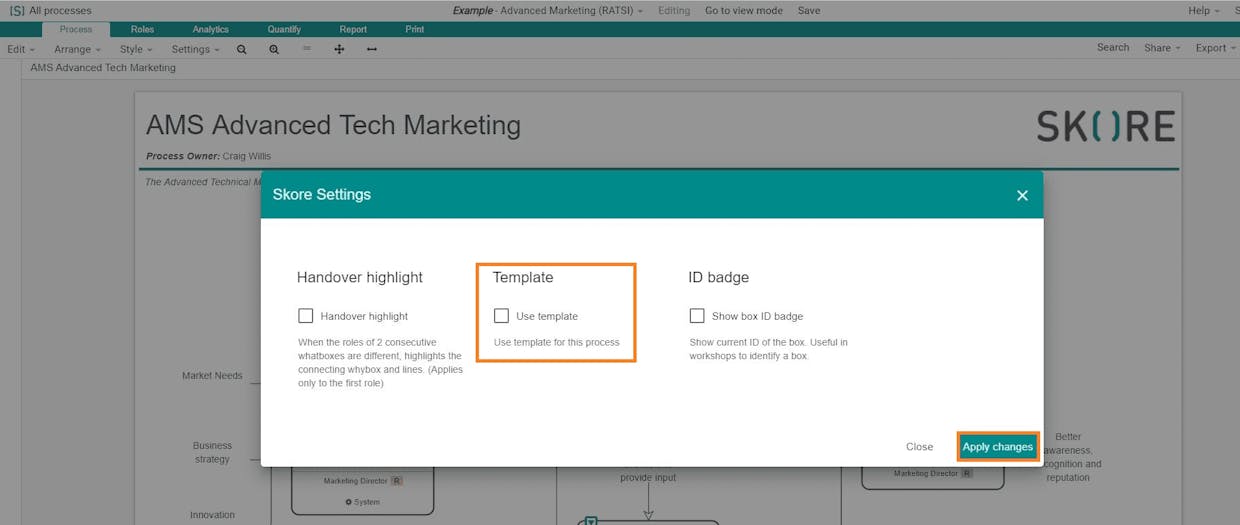This screenshot has width=1240, height=525.
Task: Select the Print tab
Action: [414, 30]
